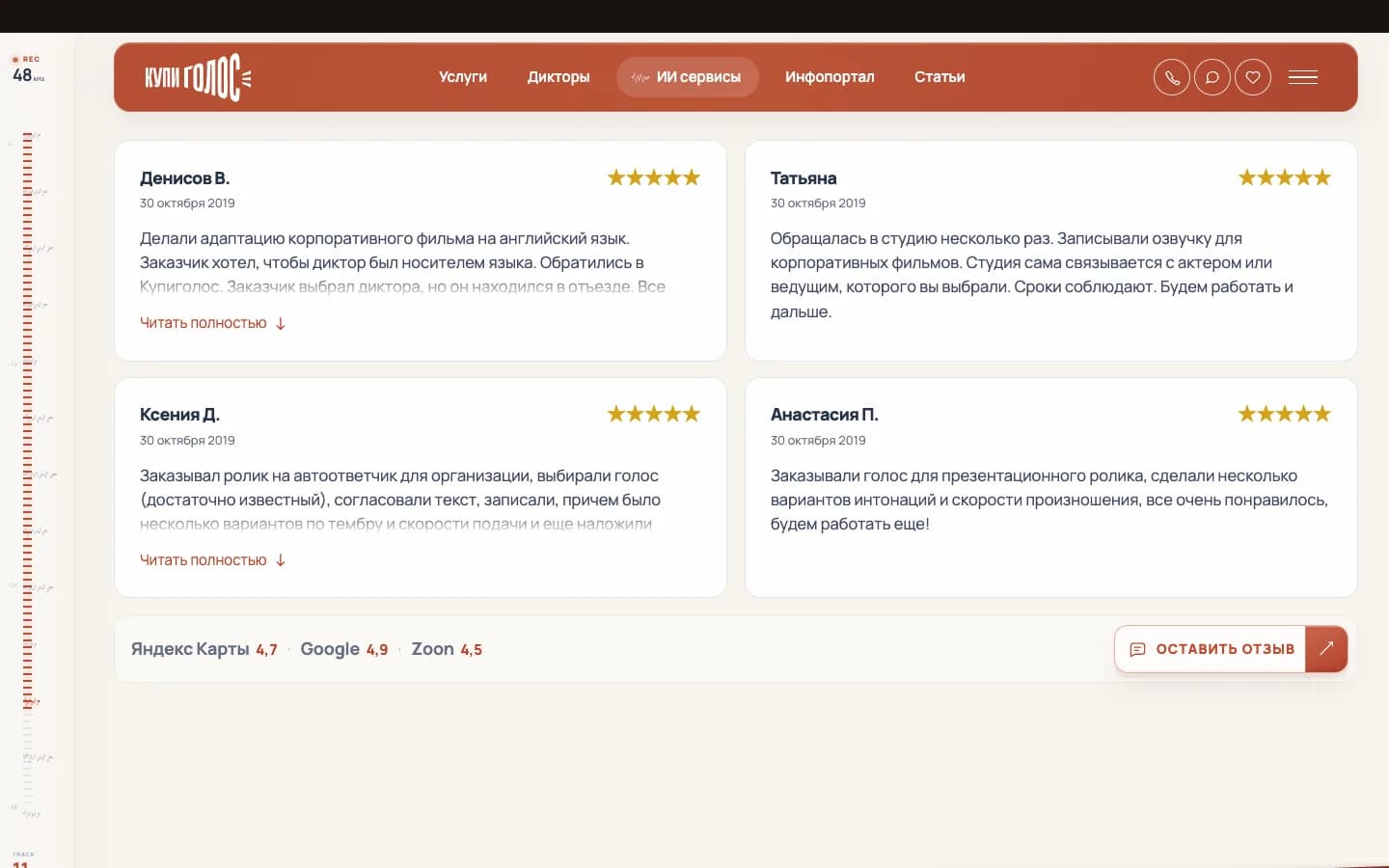Click the reviewer name Денисов В.

point(185,178)
